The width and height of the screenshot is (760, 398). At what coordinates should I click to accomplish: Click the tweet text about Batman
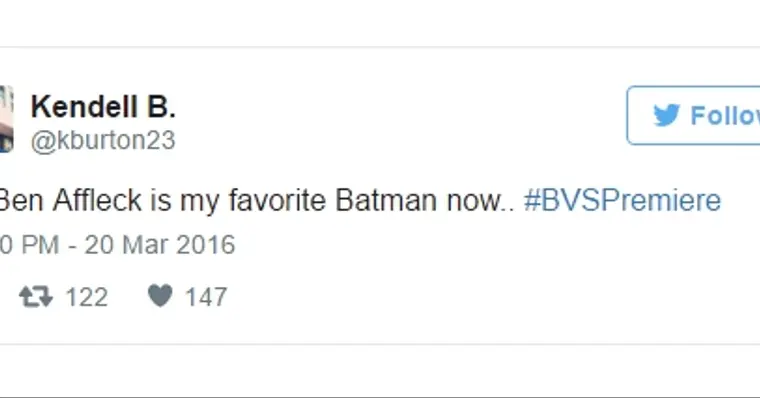257,200
